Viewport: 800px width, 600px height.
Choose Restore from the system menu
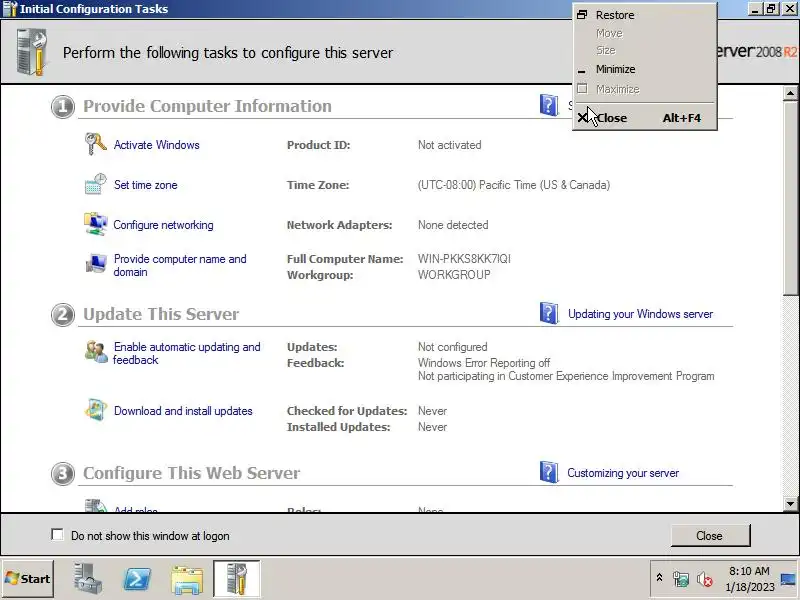pyautogui.click(x=644, y=15)
